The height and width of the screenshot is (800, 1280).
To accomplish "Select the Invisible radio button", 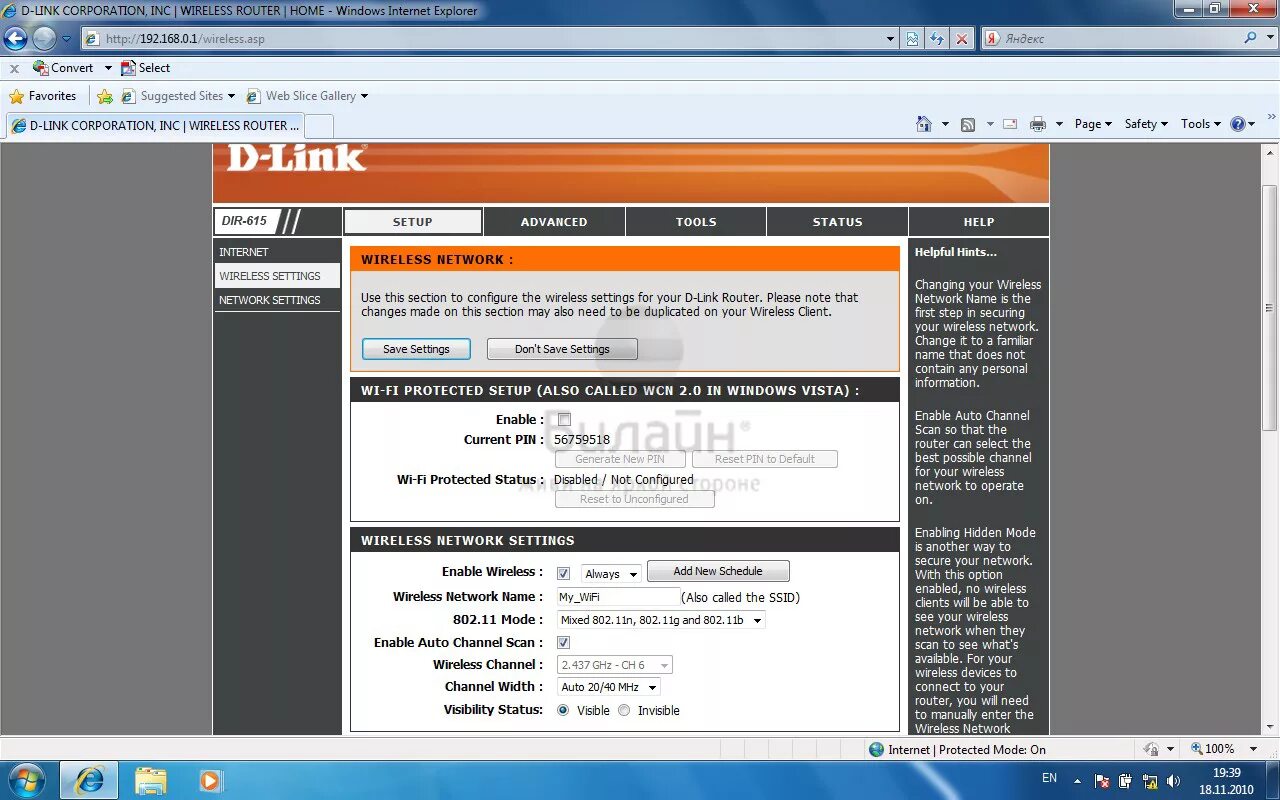I will pyautogui.click(x=624, y=710).
